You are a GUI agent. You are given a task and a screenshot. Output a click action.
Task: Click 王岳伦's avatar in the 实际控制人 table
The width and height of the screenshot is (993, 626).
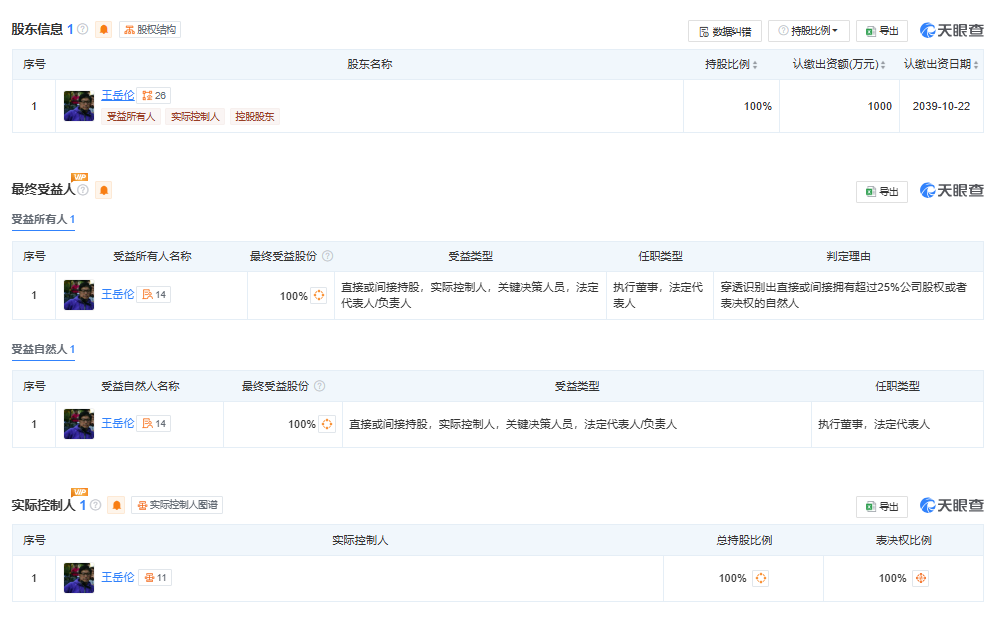click(x=78, y=578)
